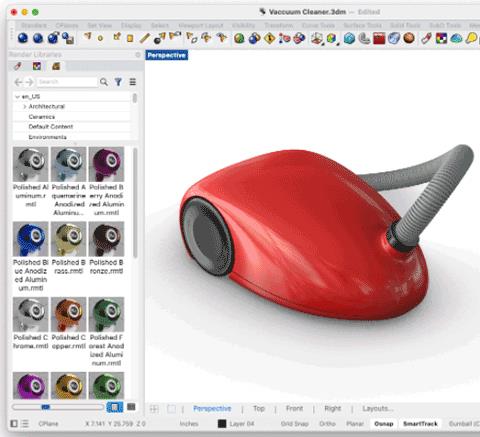Click the translucent blue glass toolbar icon
The height and width of the screenshot is (437, 480).
pos(394,38)
